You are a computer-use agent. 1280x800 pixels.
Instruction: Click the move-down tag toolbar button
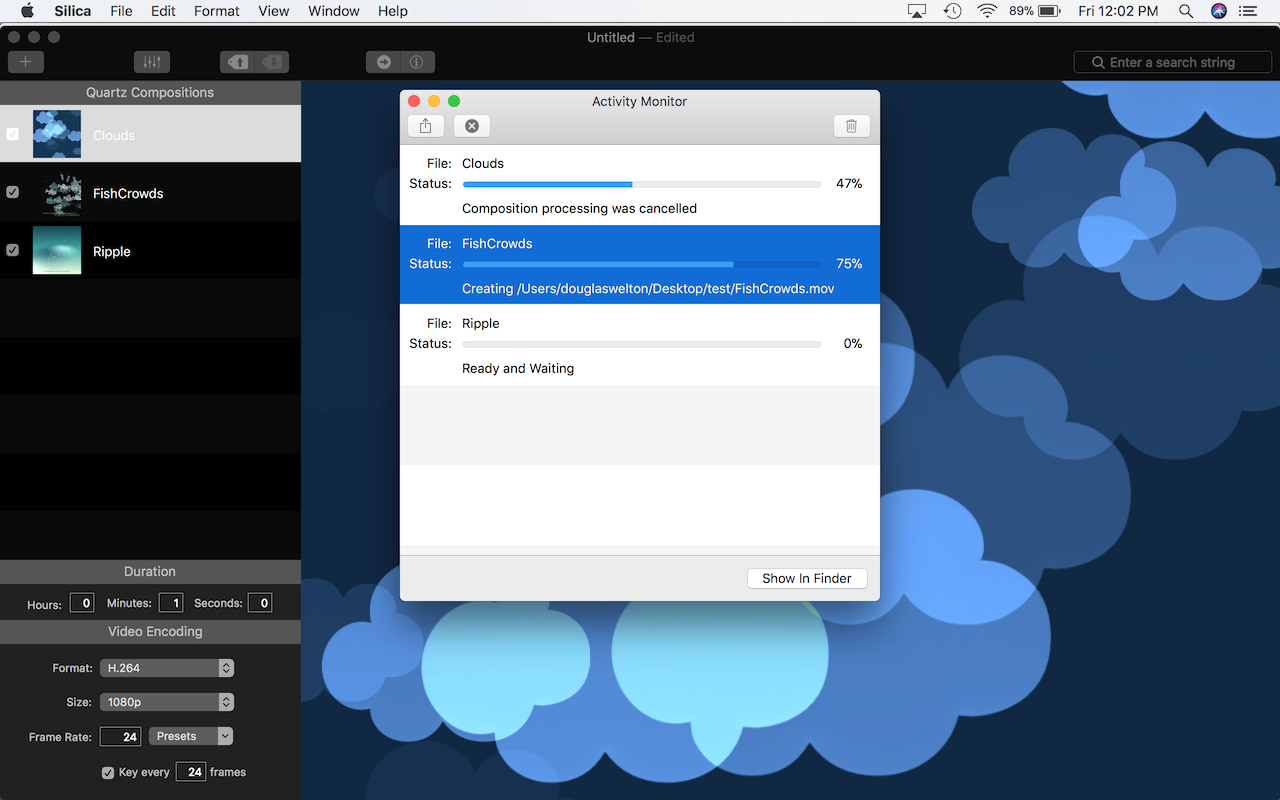tap(271, 62)
